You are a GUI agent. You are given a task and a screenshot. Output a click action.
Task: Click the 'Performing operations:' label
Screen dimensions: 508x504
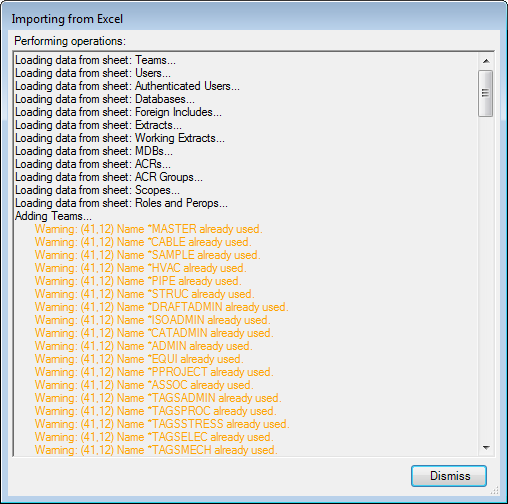[x=70, y=41]
